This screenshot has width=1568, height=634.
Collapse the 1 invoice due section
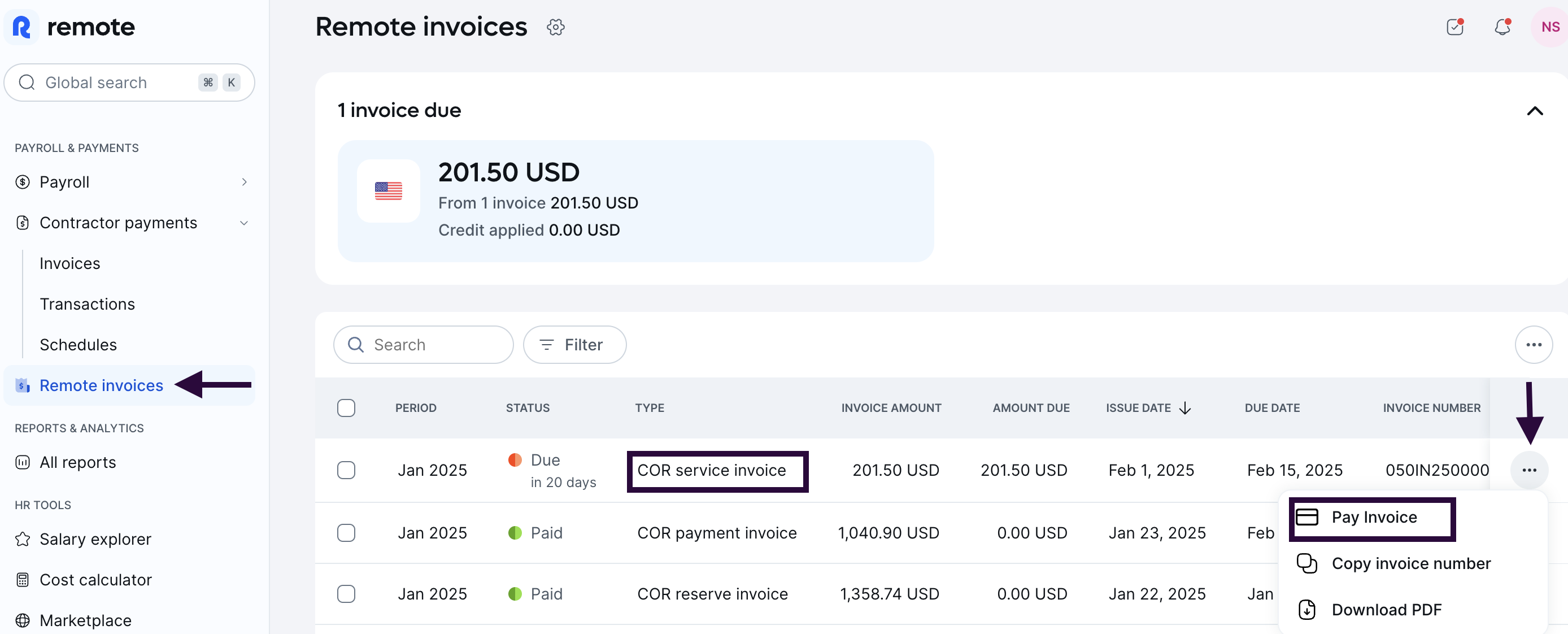[x=1534, y=111]
